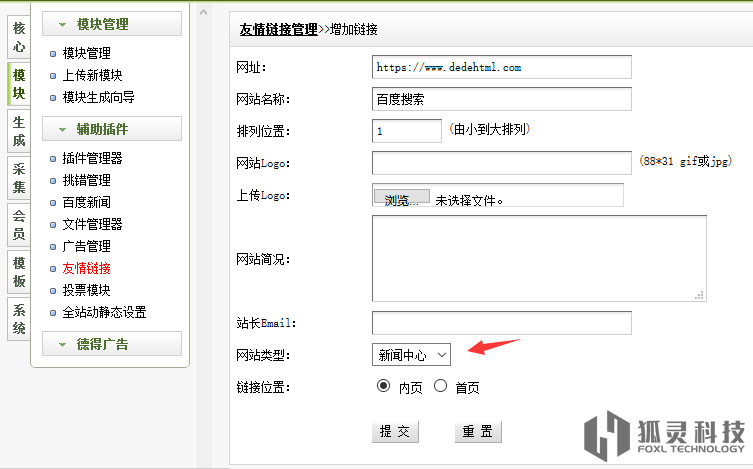Screen dimensions: 753x469
Task: Collapse the 模块管理 section header
Action: pos(111,24)
